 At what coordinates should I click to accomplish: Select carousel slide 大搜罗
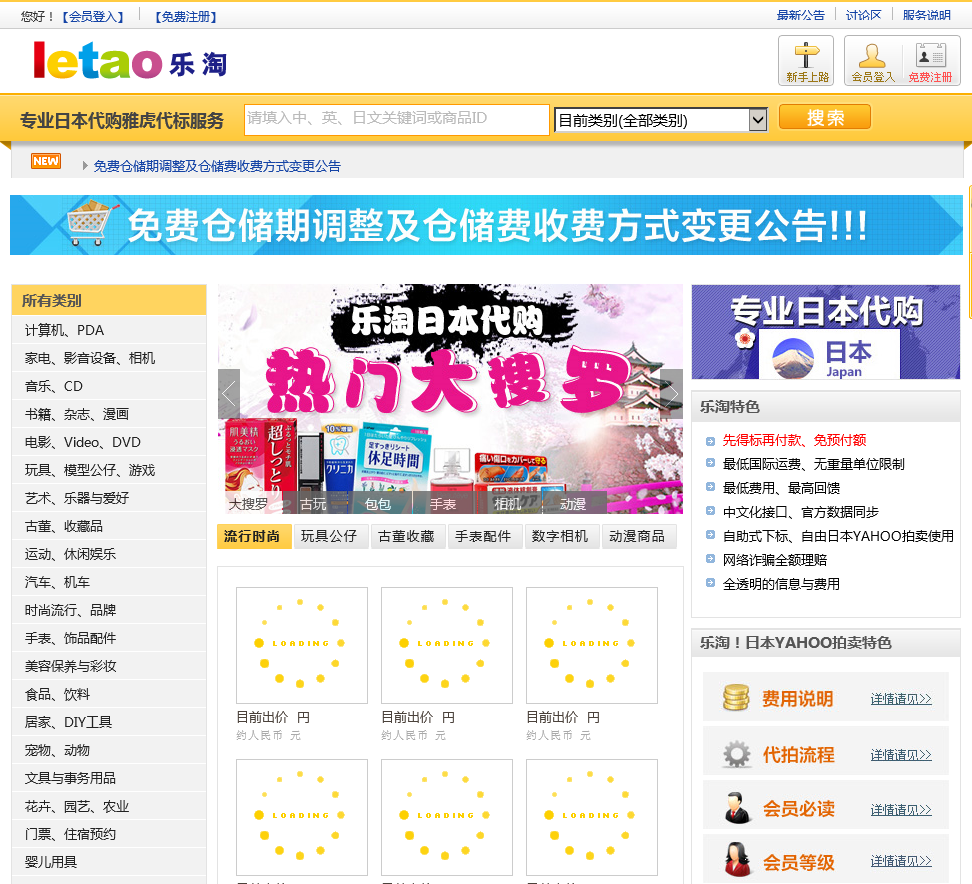pos(249,504)
